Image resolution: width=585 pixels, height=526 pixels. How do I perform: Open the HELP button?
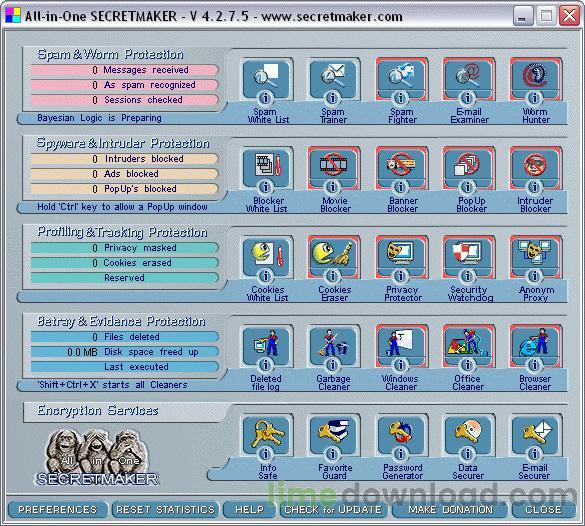tap(249, 510)
